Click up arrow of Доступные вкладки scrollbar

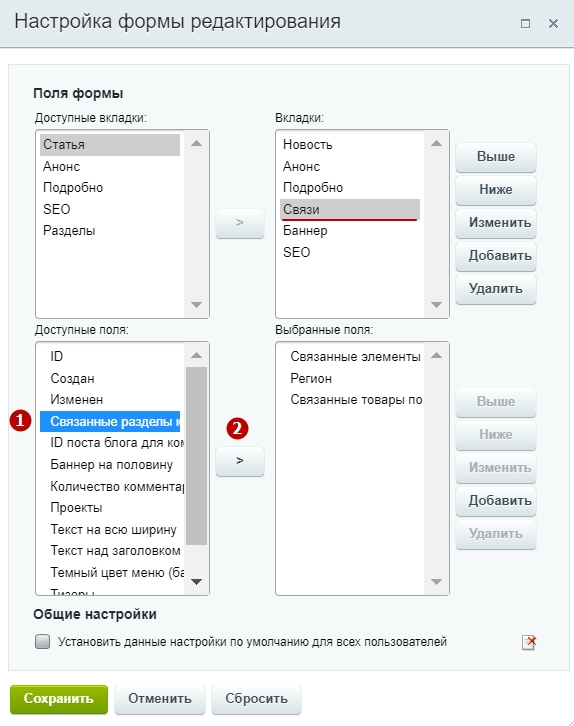(x=196, y=143)
